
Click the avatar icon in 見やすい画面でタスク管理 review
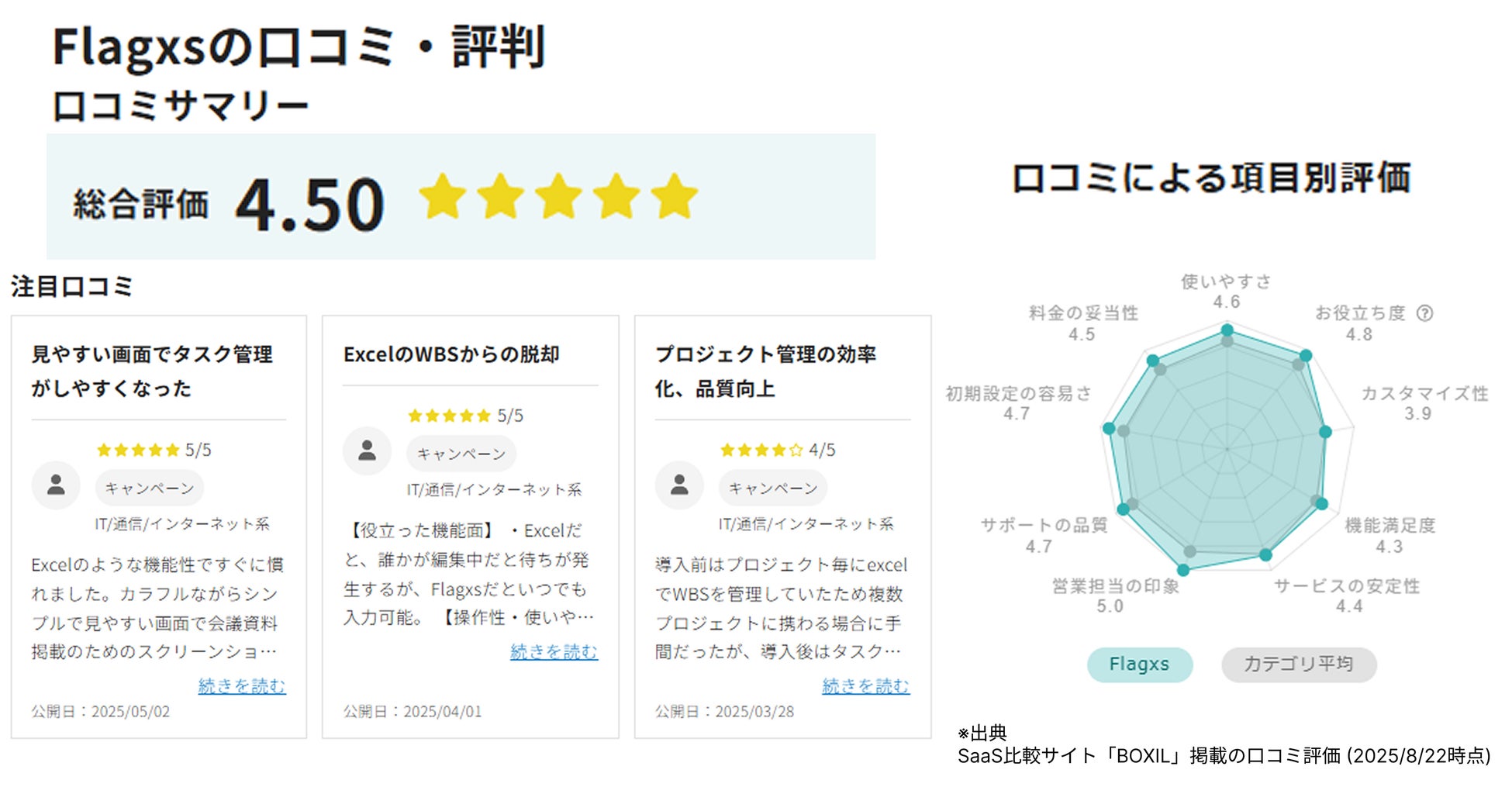(x=56, y=485)
